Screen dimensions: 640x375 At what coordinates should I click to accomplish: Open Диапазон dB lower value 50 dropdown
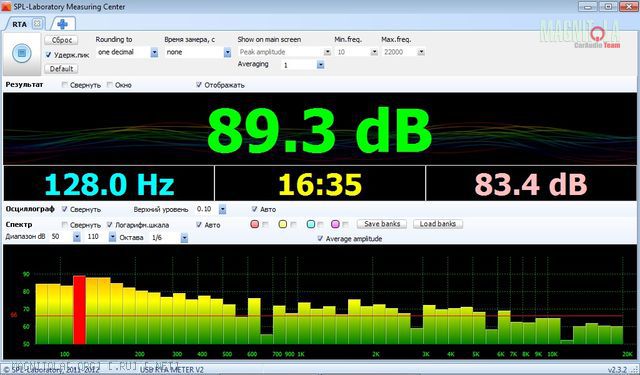77,237
